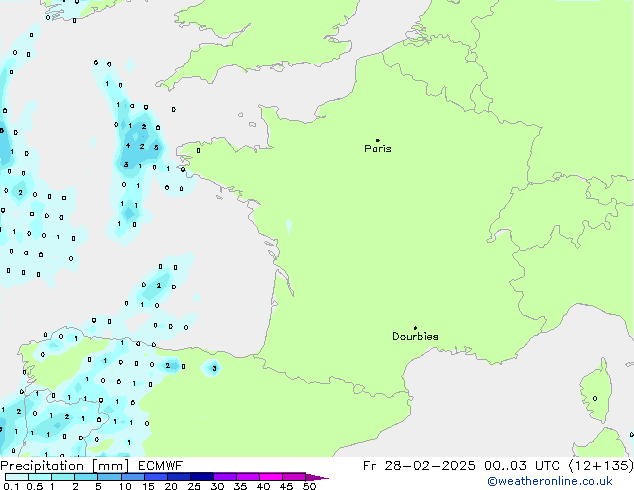Pick the 5–10 mm legend swatch
Viewport: 634px width, 490px height.
pos(109,477)
